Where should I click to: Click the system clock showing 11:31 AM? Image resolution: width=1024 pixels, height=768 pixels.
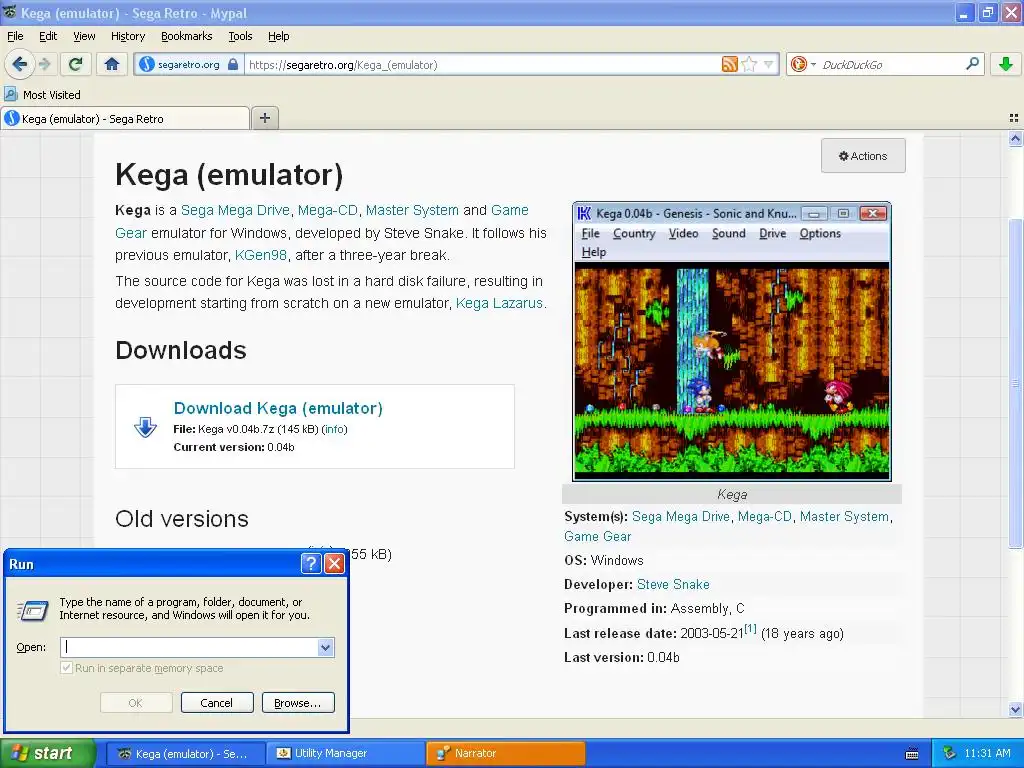tap(987, 753)
